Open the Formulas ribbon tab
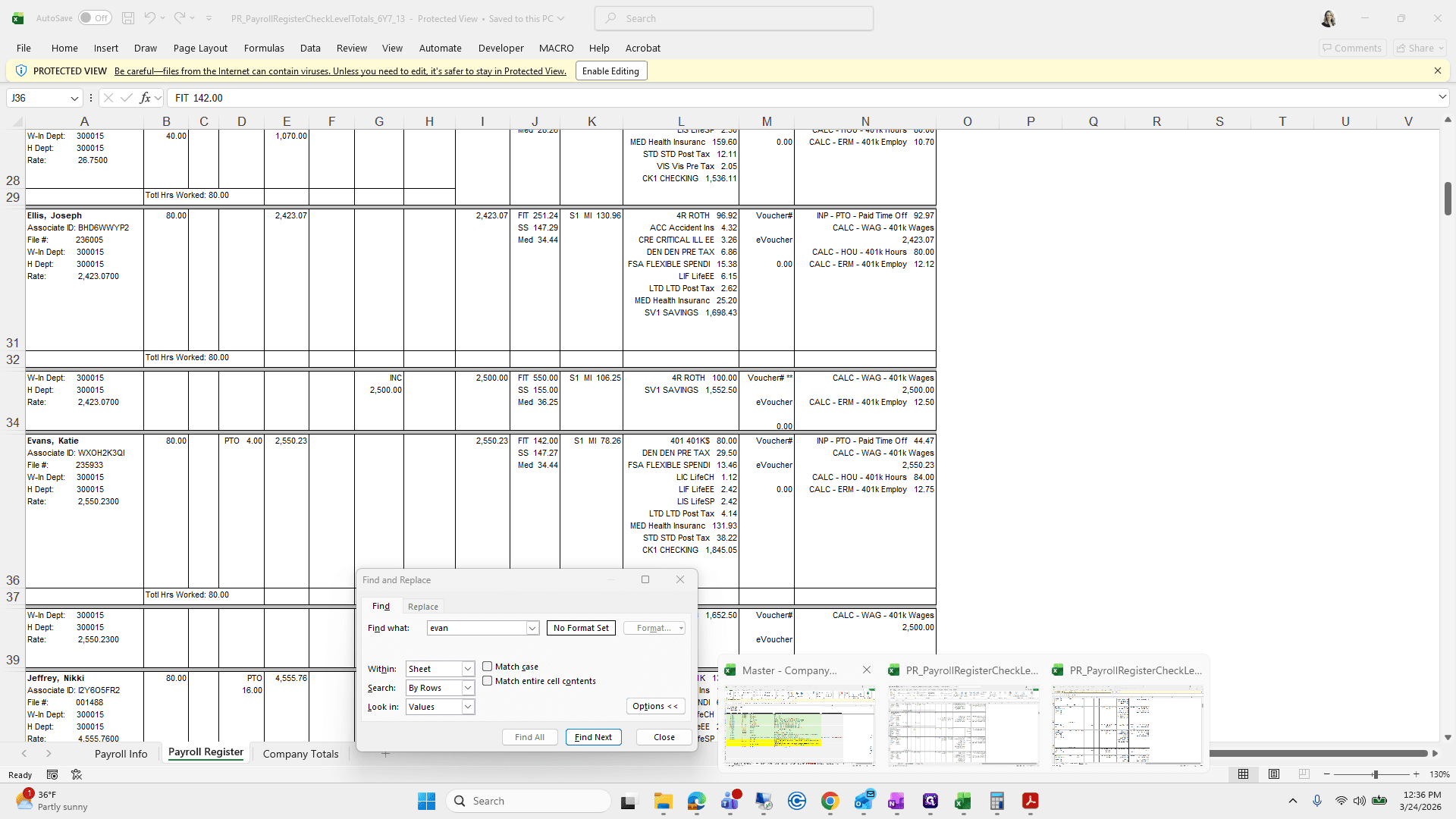This screenshot has width=1456, height=819. click(x=264, y=48)
